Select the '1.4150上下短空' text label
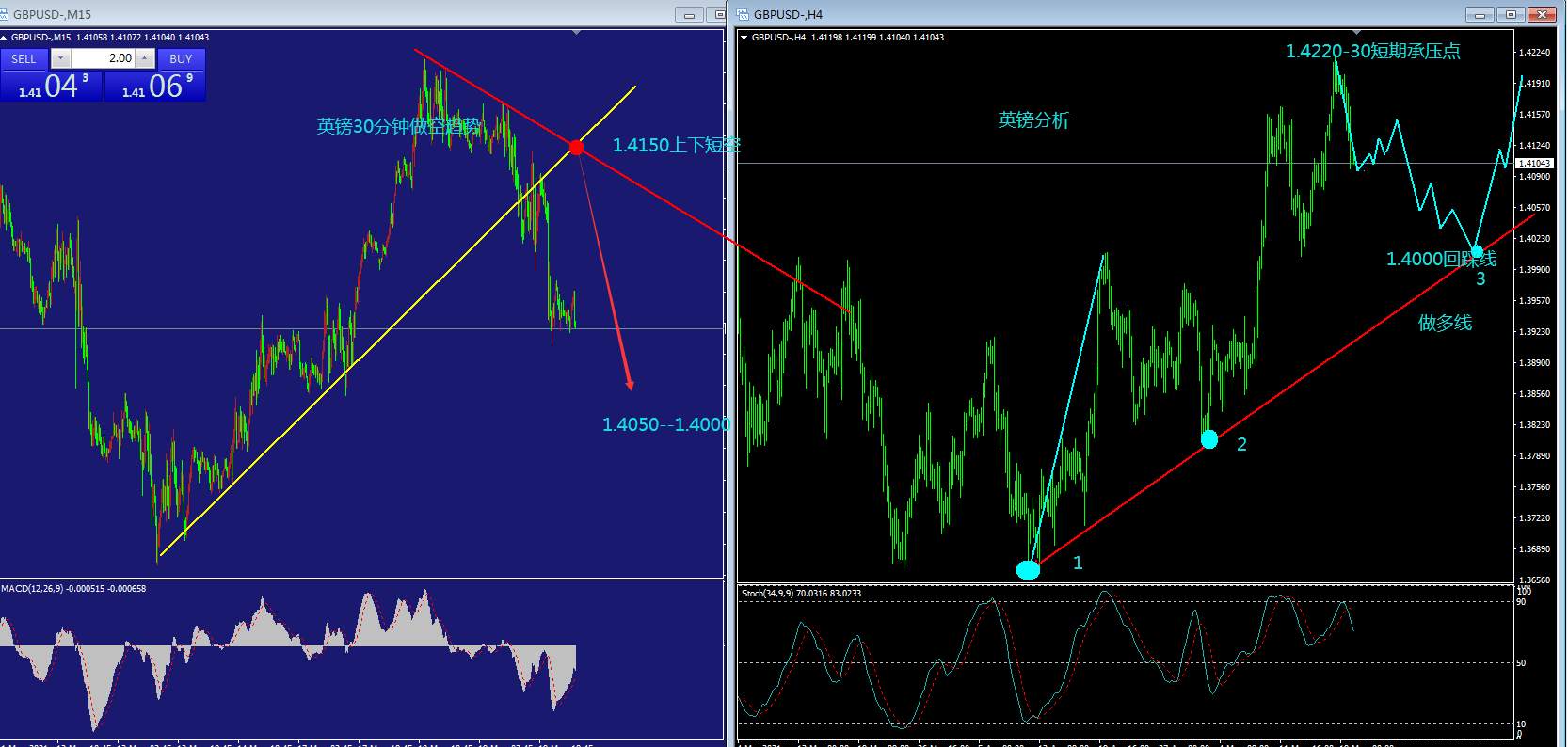 pos(677,145)
